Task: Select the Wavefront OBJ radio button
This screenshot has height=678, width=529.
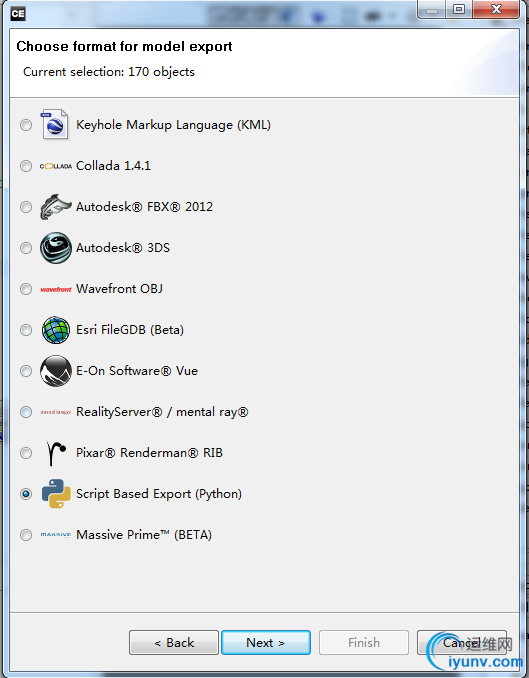Action: 26,289
